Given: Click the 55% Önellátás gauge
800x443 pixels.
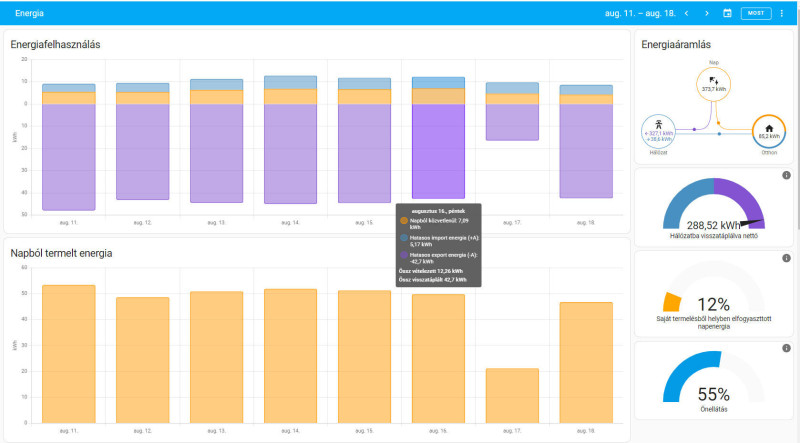Looking at the screenshot, I should (713, 377).
